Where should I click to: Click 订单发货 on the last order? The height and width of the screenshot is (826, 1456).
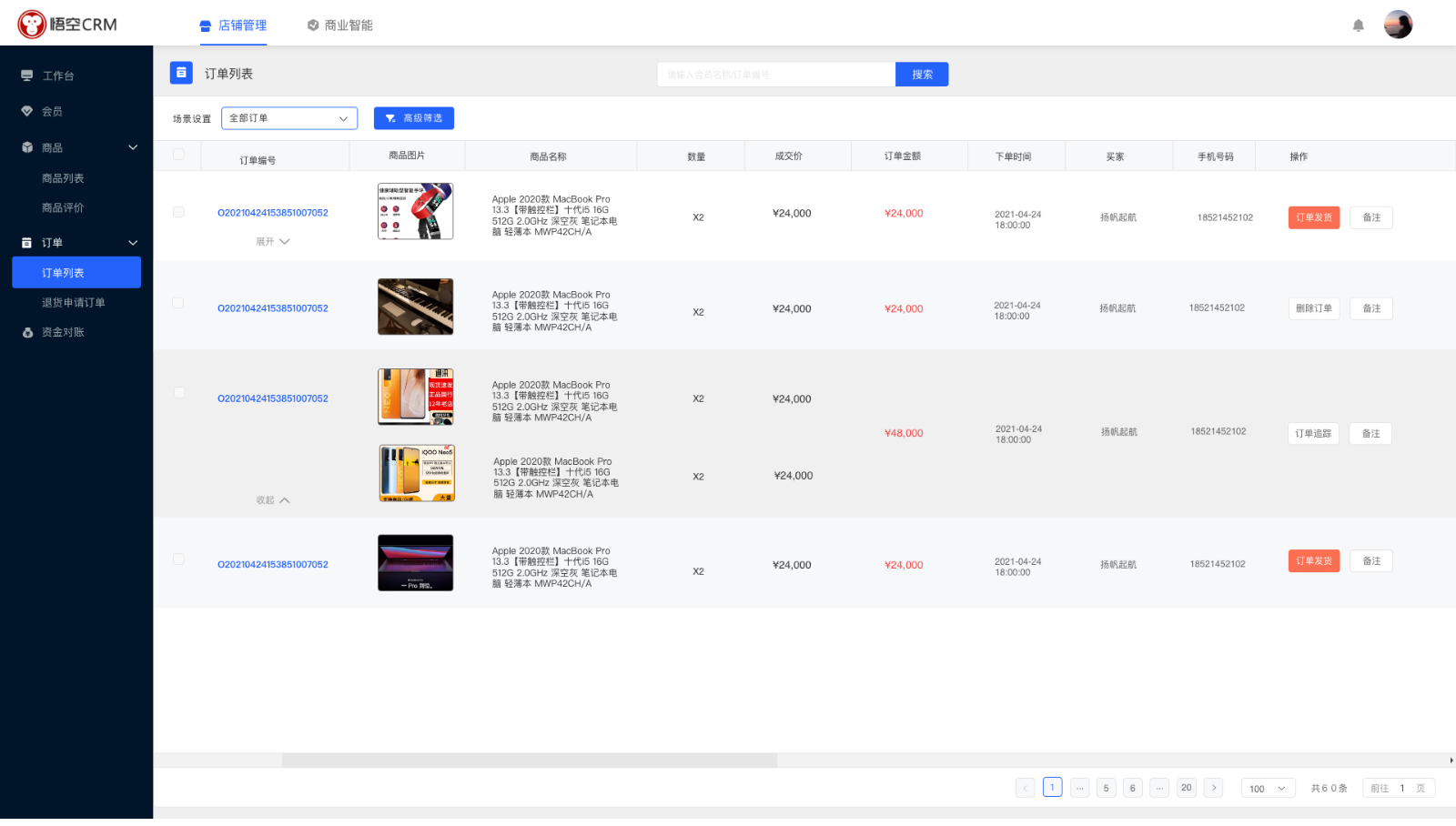1314,561
